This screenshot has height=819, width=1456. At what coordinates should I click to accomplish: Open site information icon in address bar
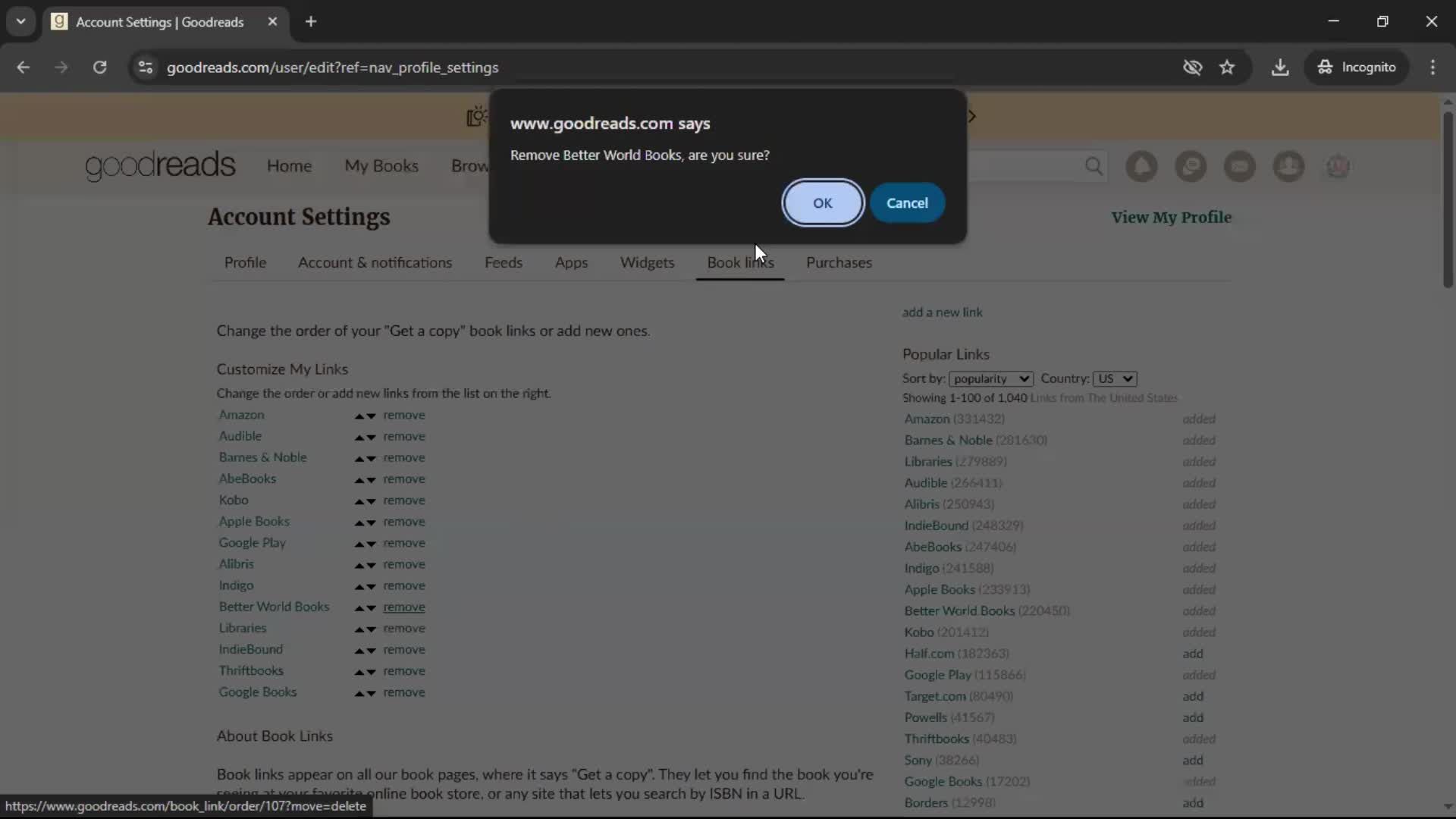point(146,67)
